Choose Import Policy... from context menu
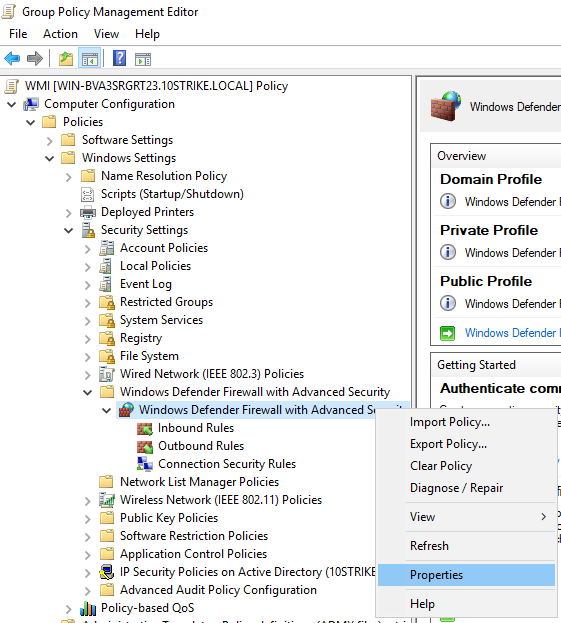561x623 pixels. point(466,422)
